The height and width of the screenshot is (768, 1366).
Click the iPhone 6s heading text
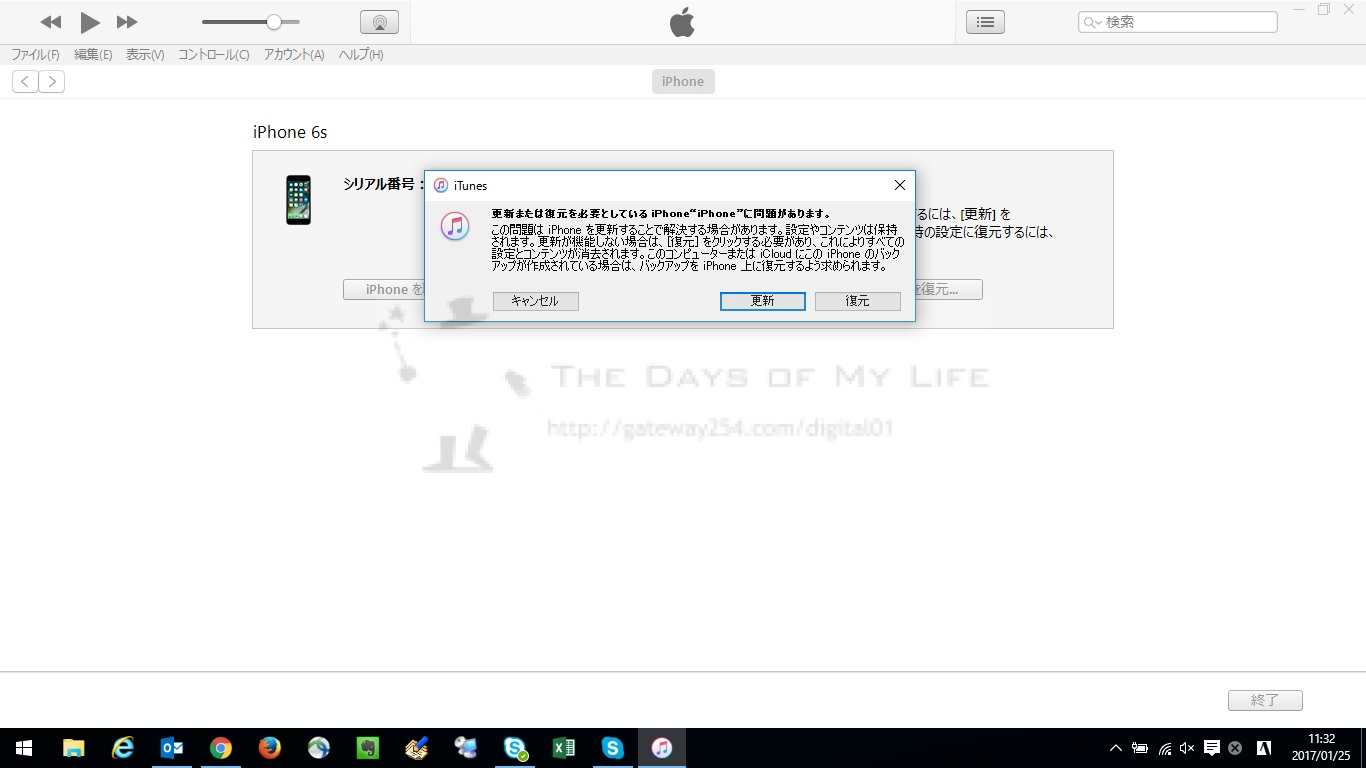(290, 132)
